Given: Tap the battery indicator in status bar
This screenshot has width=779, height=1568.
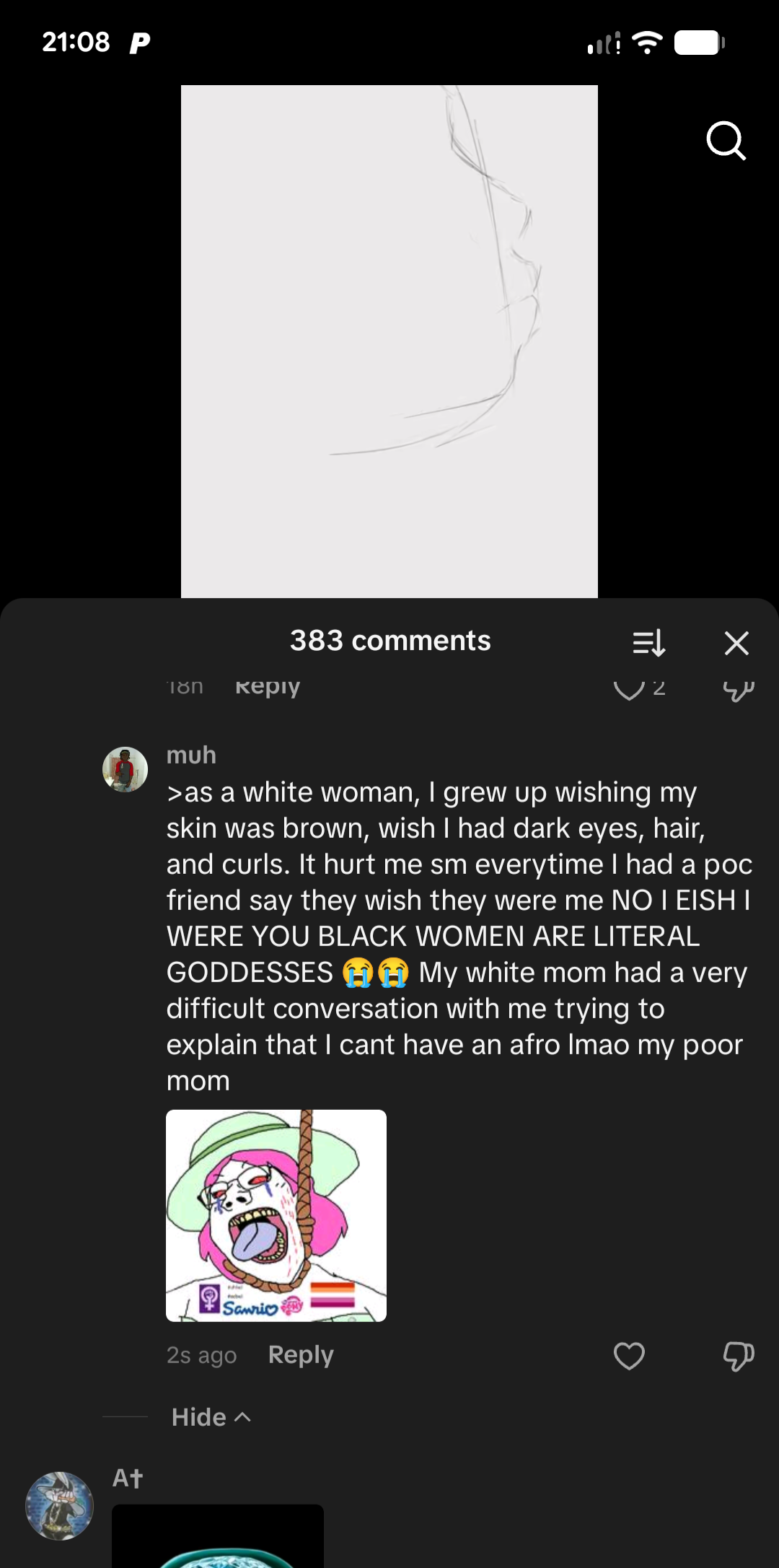Looking at the screenshot, I should click(699, 43).
